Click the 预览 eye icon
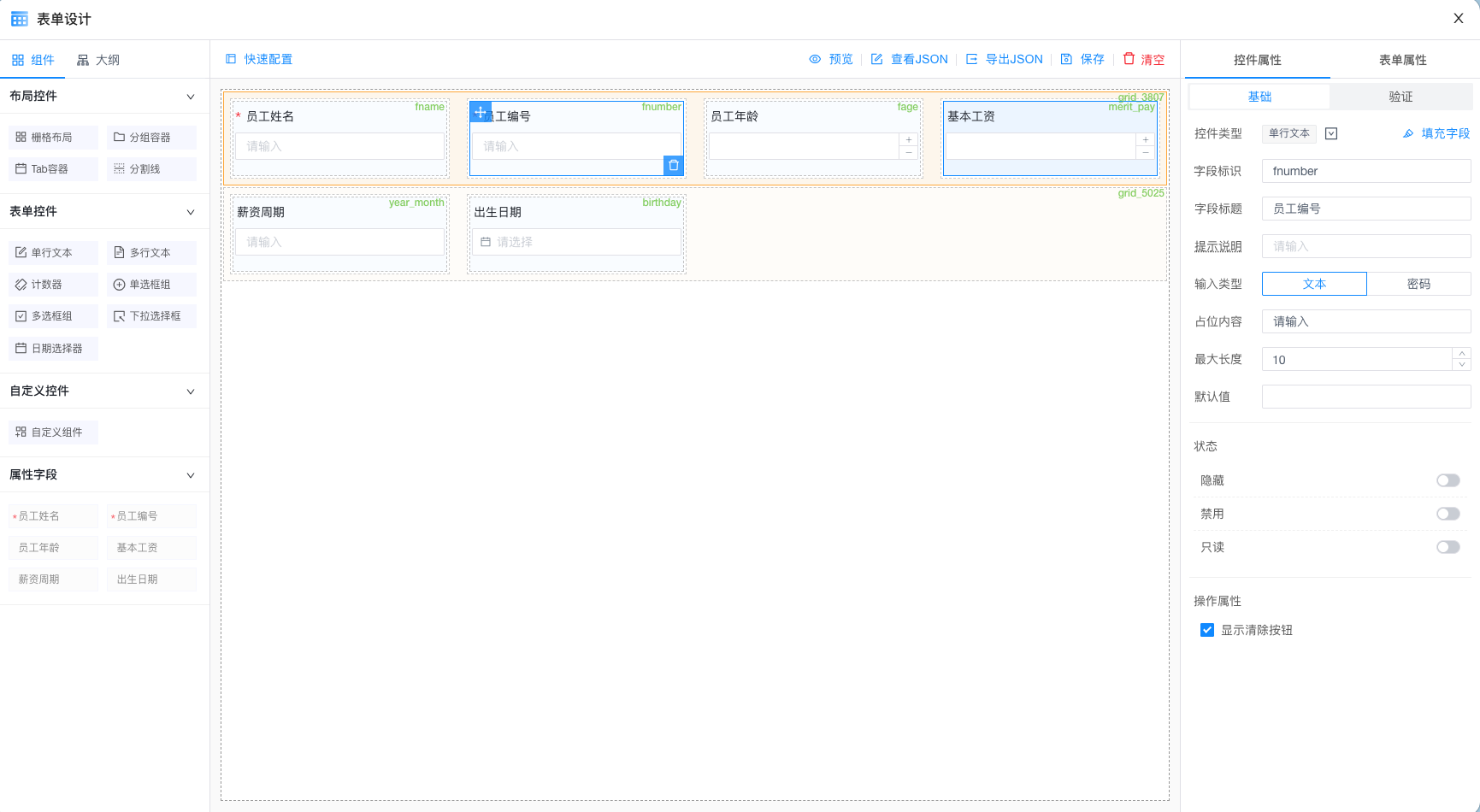 [x=815, y=59]
